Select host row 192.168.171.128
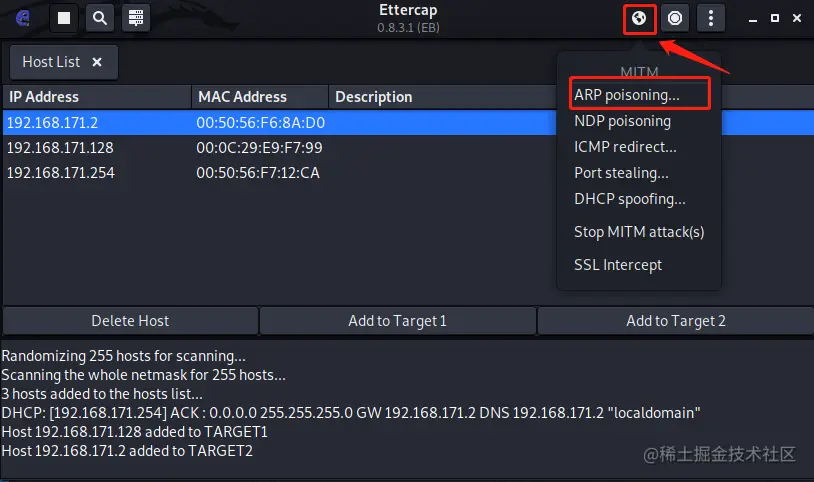The width and height of the screenshot is (814, 482). pyautogui.click(x=60, y=148)
